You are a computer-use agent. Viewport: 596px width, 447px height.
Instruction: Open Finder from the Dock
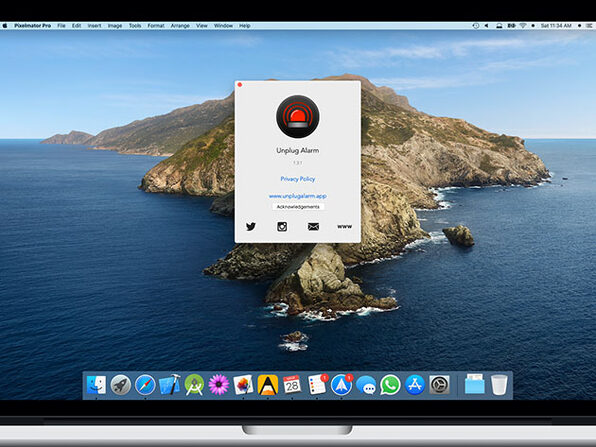coord(96,385)
